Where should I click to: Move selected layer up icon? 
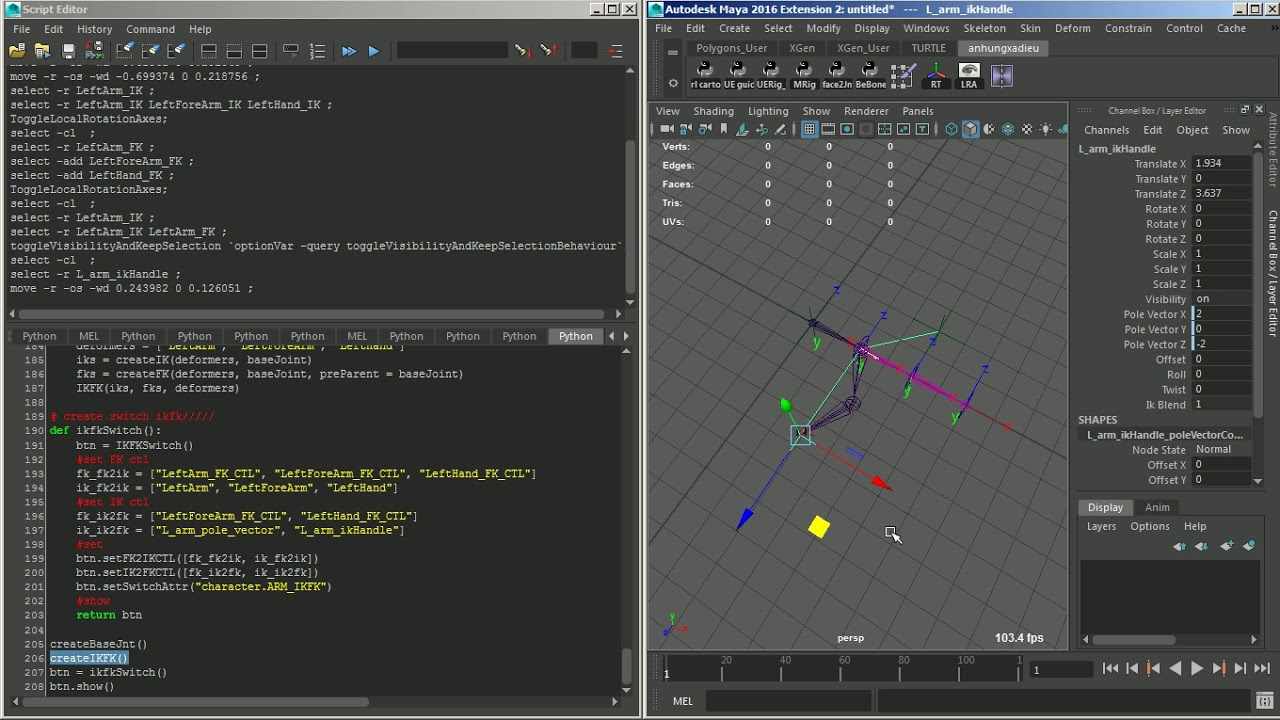click(1180, 546)
